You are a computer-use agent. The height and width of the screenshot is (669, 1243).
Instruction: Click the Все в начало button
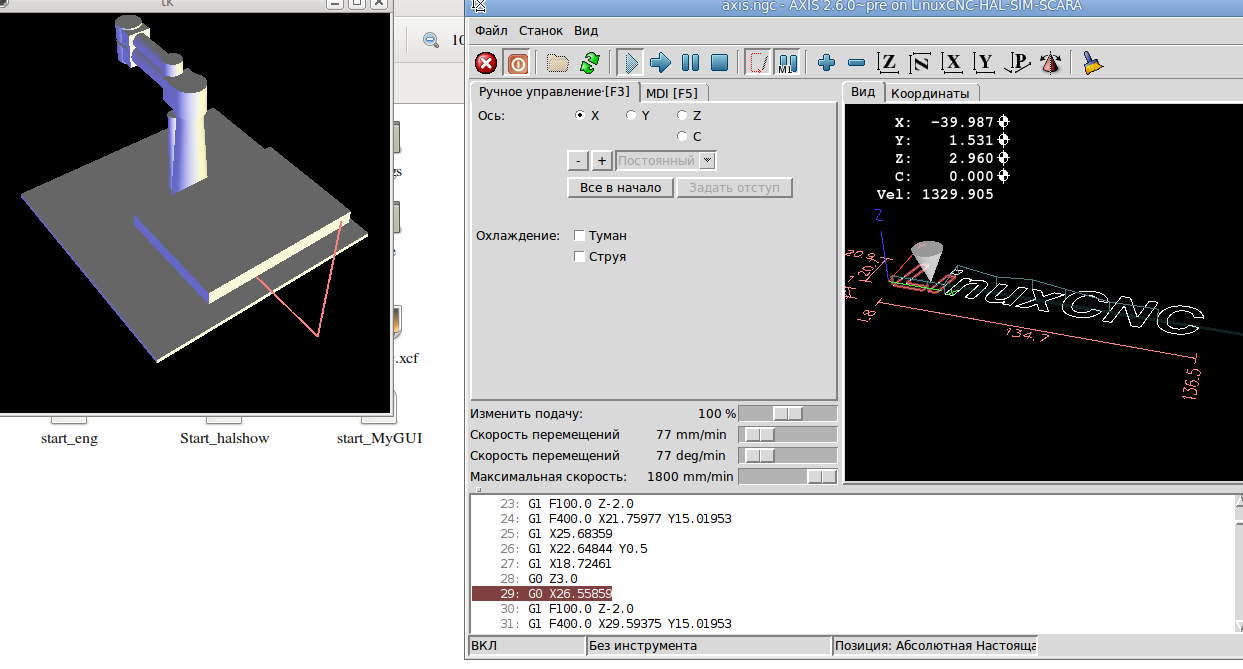click(621, 188)
